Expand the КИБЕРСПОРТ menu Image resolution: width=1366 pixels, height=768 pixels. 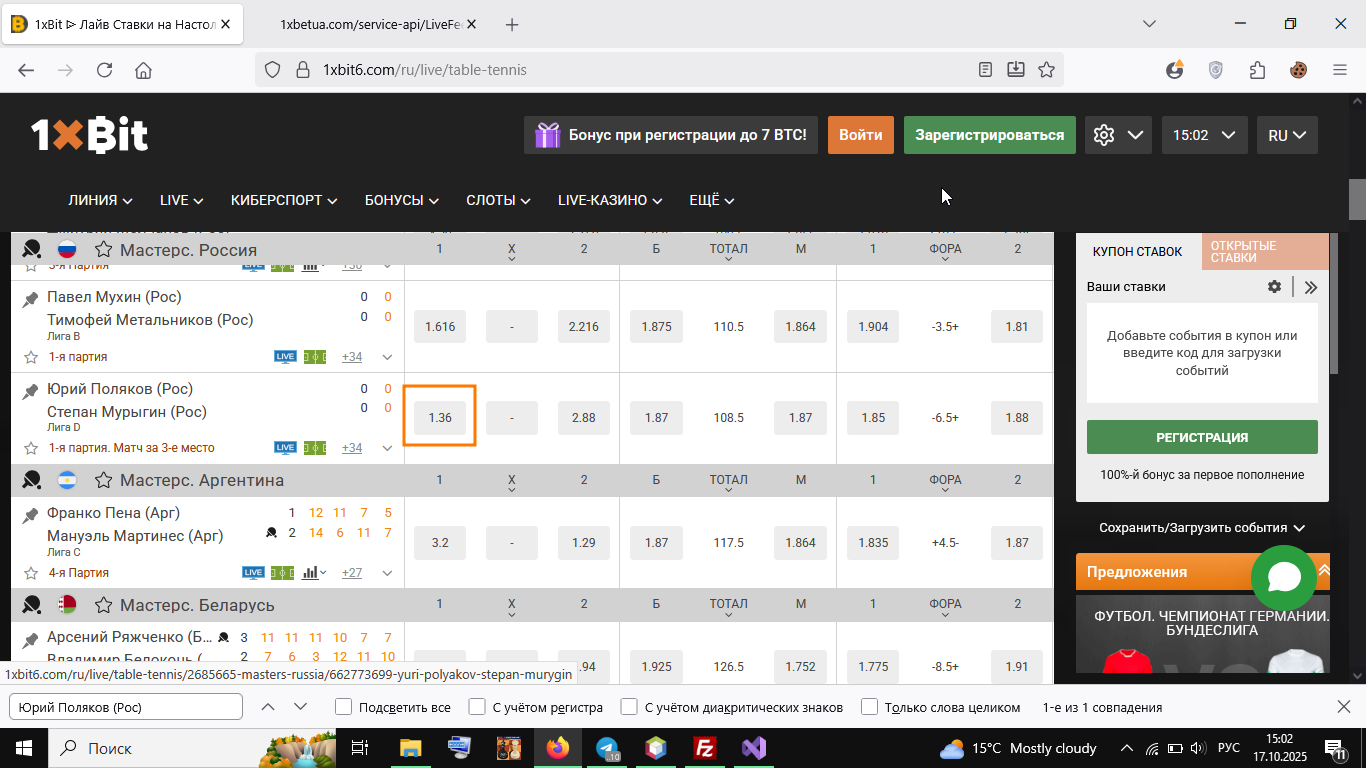[284, 200]
